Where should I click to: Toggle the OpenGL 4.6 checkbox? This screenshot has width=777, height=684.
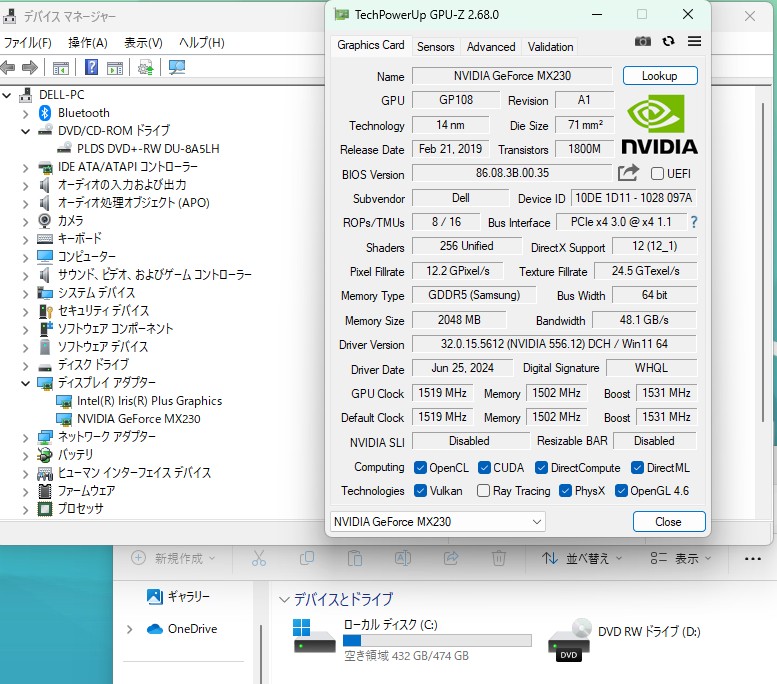[x=621, y=491]
